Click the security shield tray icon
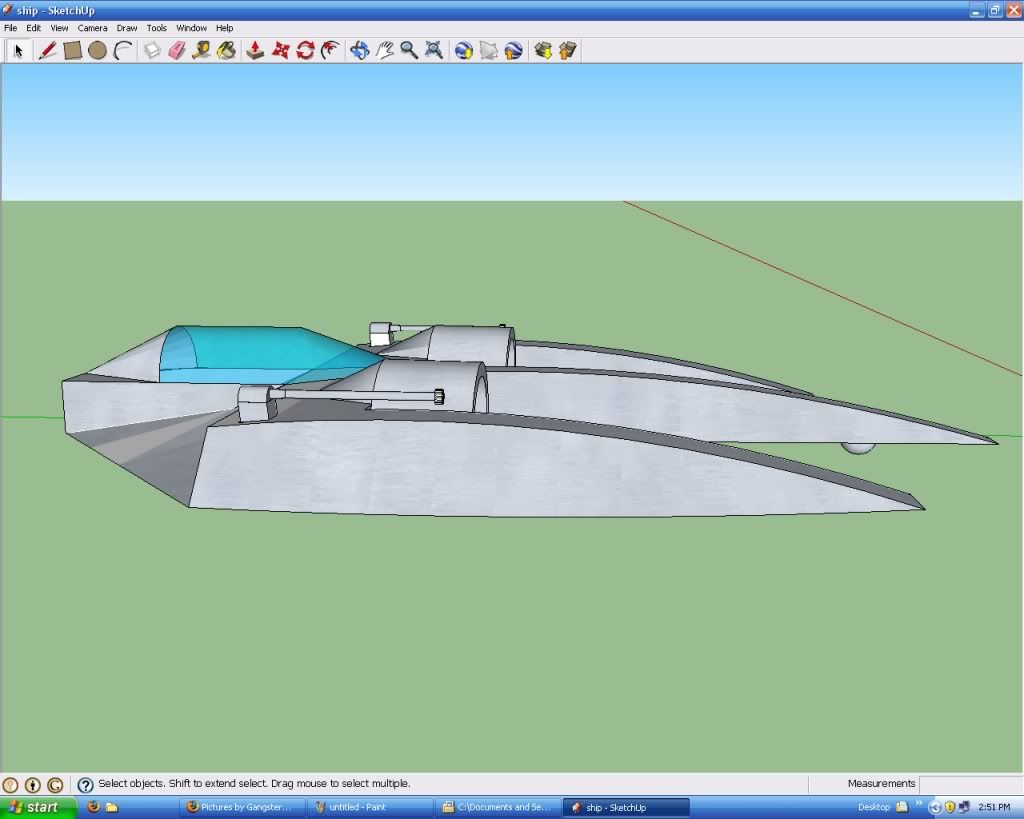Image resolution: width=1024 pixels, height=819 pixels. (x=950, y=807)
